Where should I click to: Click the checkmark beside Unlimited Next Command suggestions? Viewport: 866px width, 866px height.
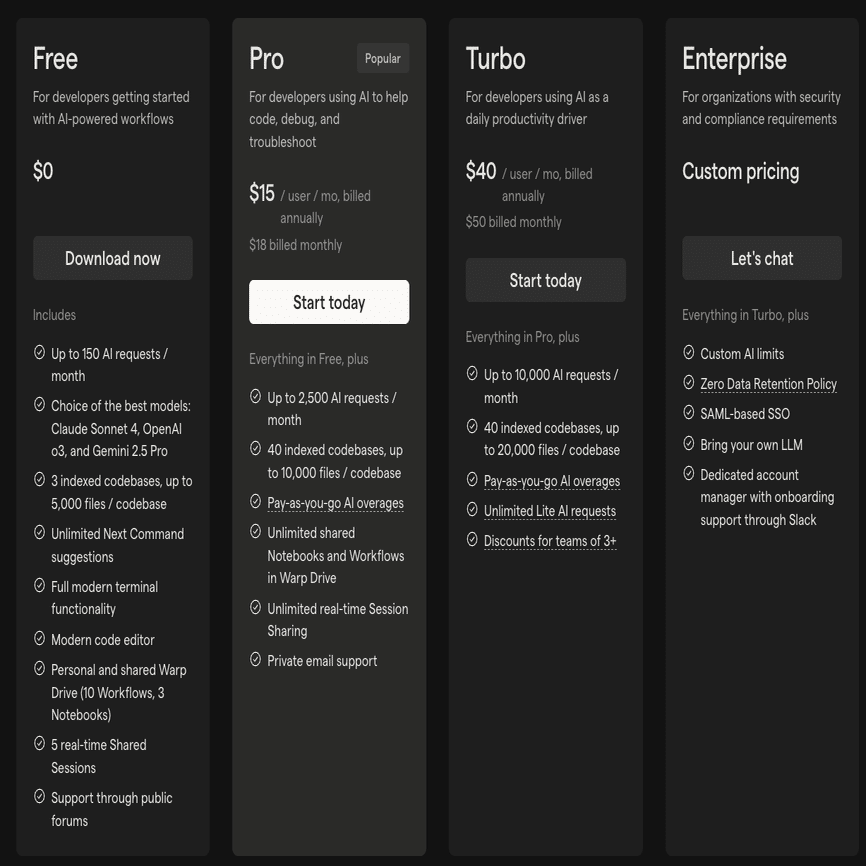pyautogui.click(x=40, y=533)
